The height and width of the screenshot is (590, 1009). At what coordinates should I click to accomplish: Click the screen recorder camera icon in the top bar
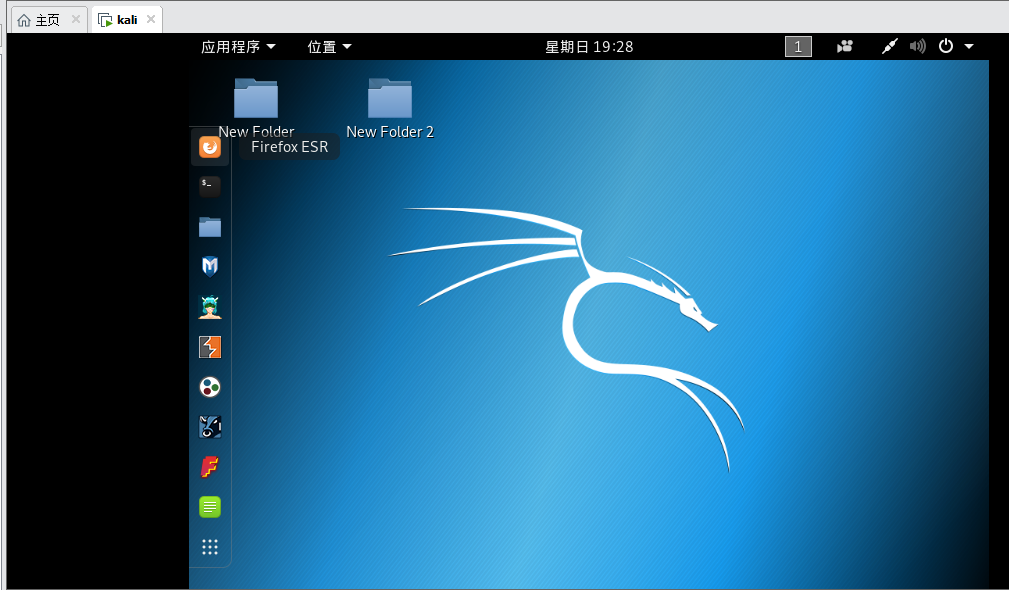844,46
